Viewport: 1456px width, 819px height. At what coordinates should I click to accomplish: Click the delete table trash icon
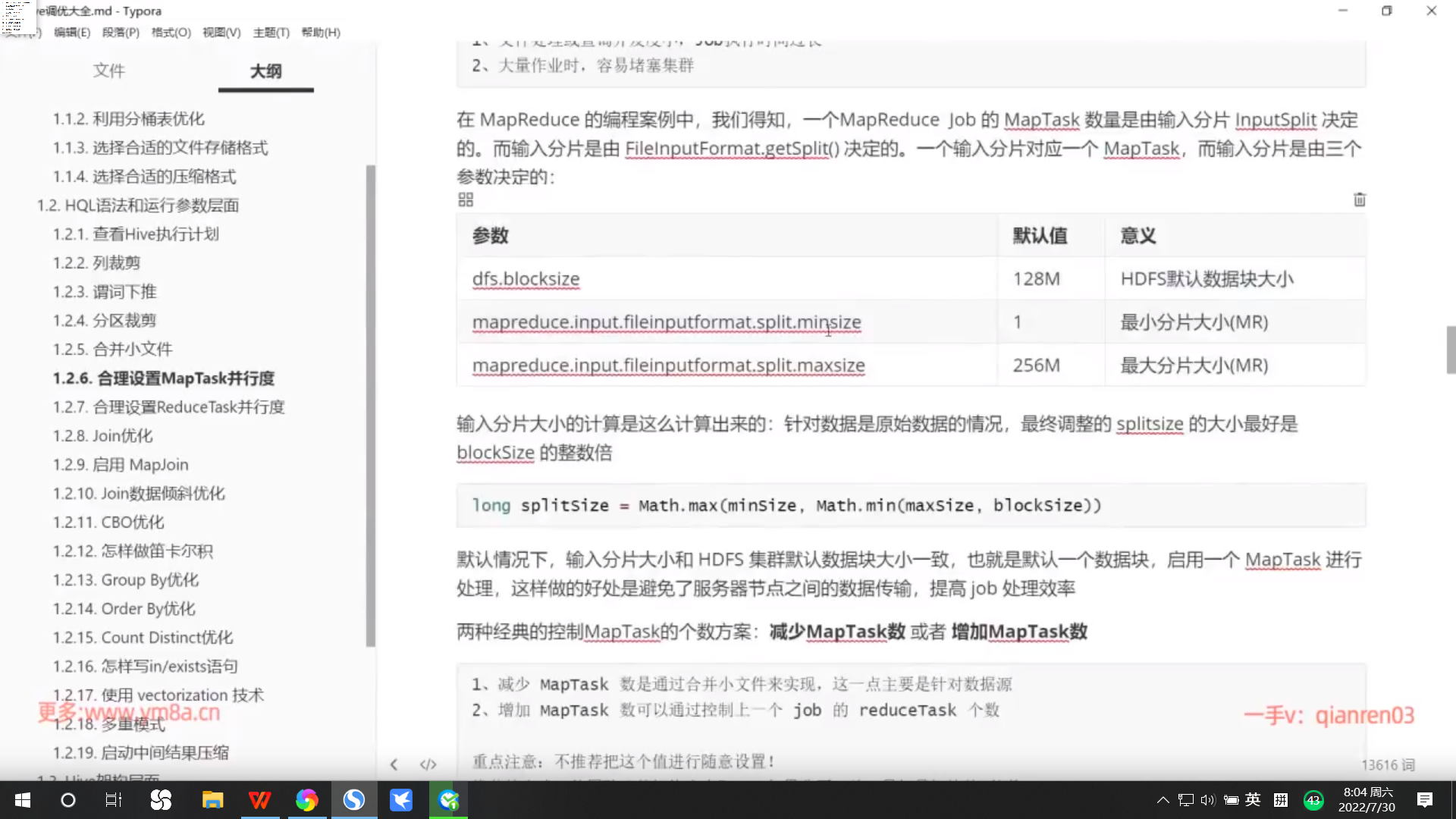[x=1359, y=199]
